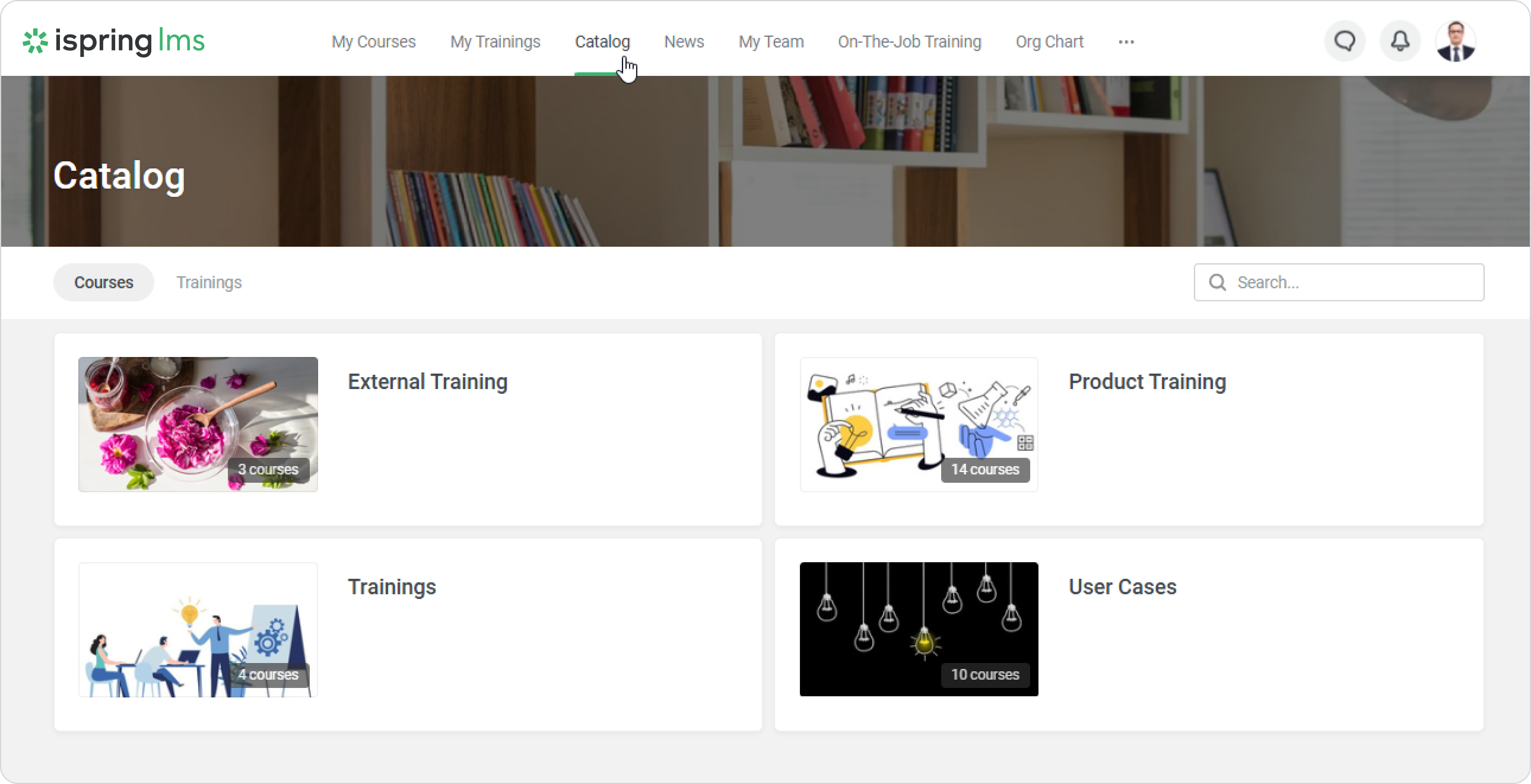Open User Cases lightbulb thumbnail

point(919,630)
